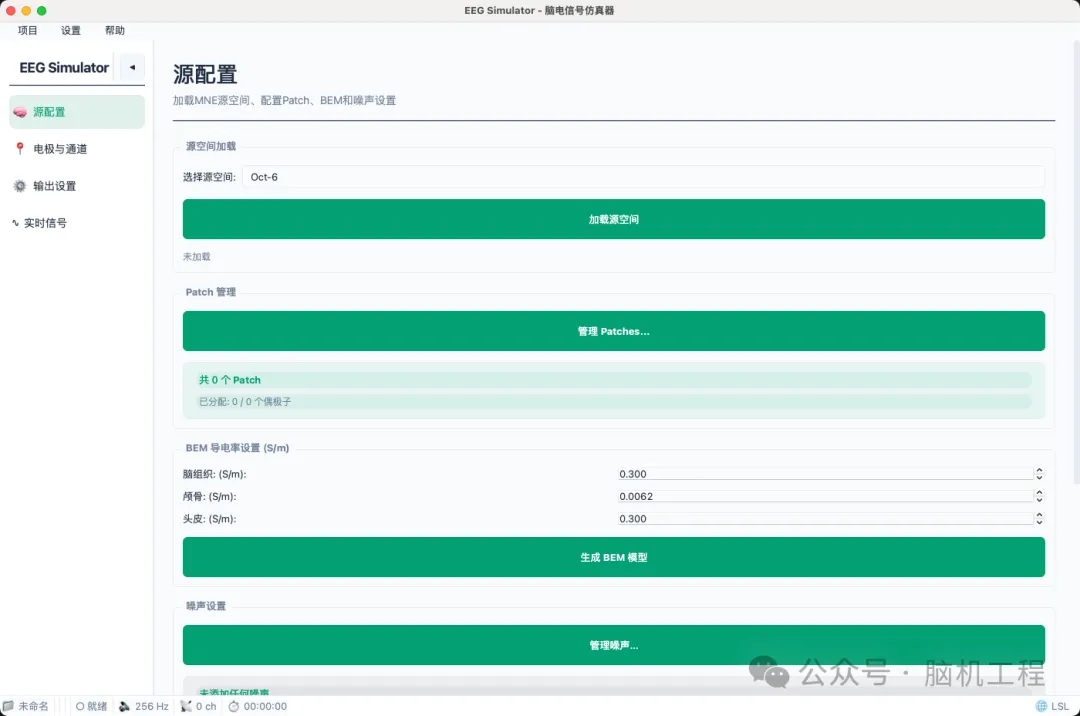Click the 未加载 status text
Viewport: 1080px width, 716px height.
coord(196,257)
